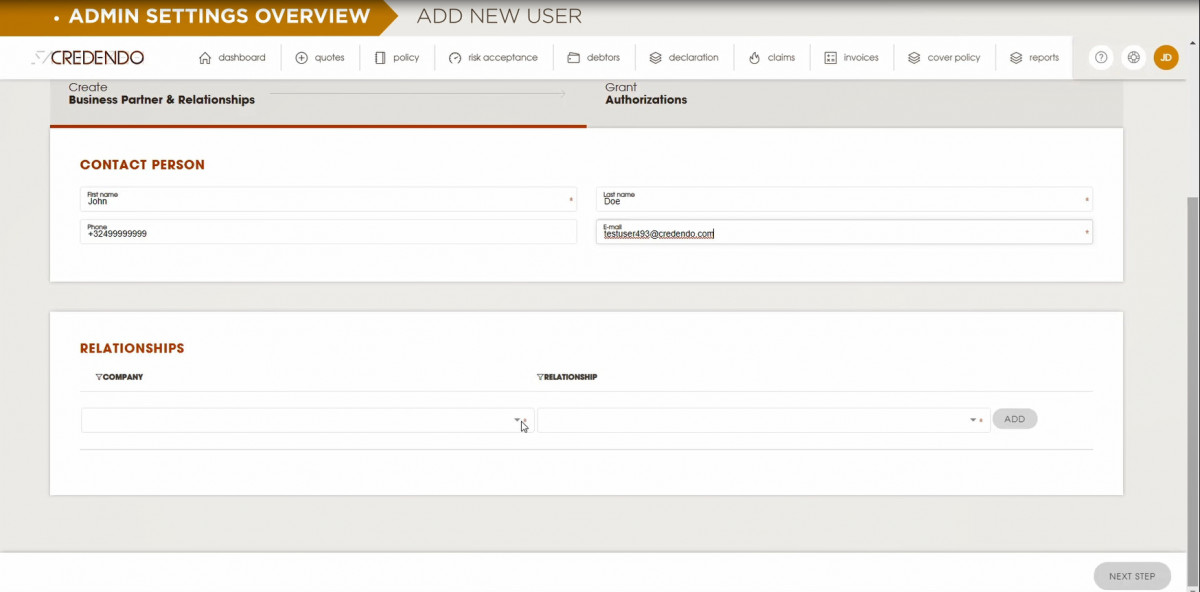Open the settings gear icon
The image size is (1200, 592).
[x=1133, y=58]
